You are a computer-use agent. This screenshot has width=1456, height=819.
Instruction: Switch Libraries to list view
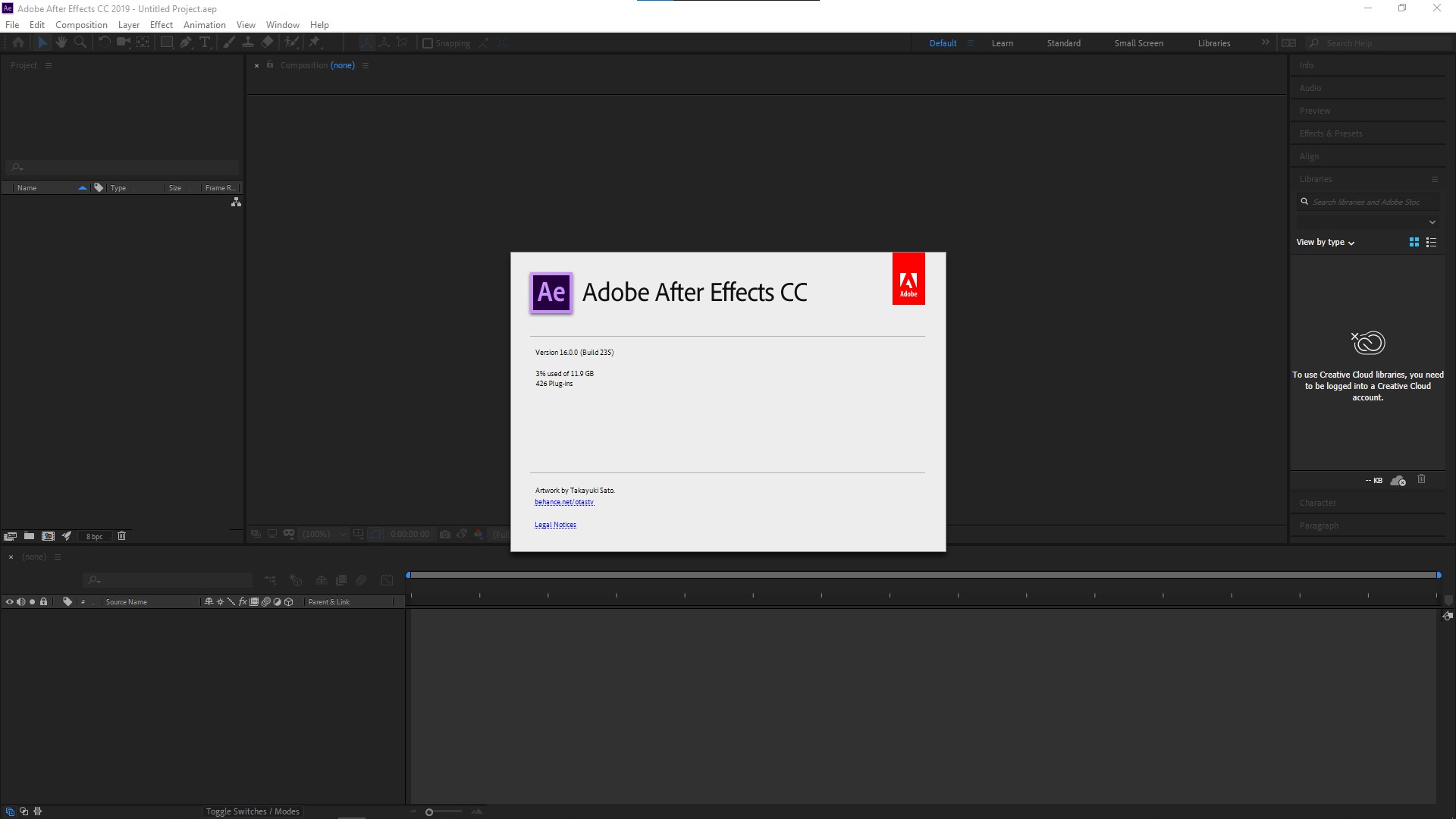(x=1431, y=243)
